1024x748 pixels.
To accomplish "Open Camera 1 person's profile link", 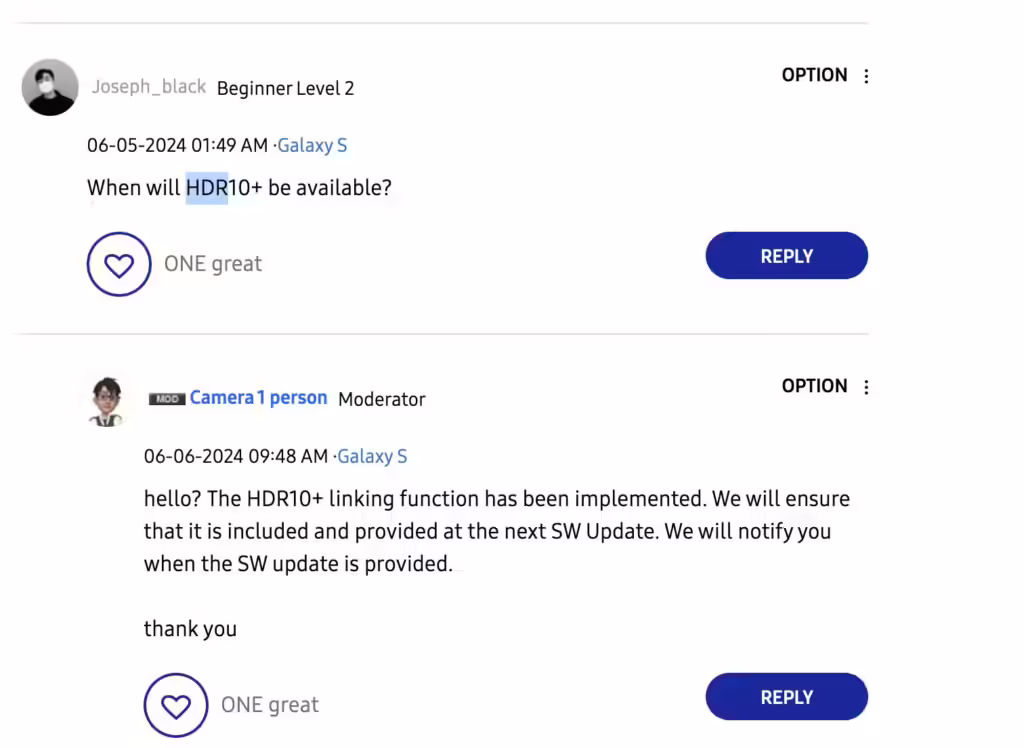I will pyautogui.click(x=258, y=398).
